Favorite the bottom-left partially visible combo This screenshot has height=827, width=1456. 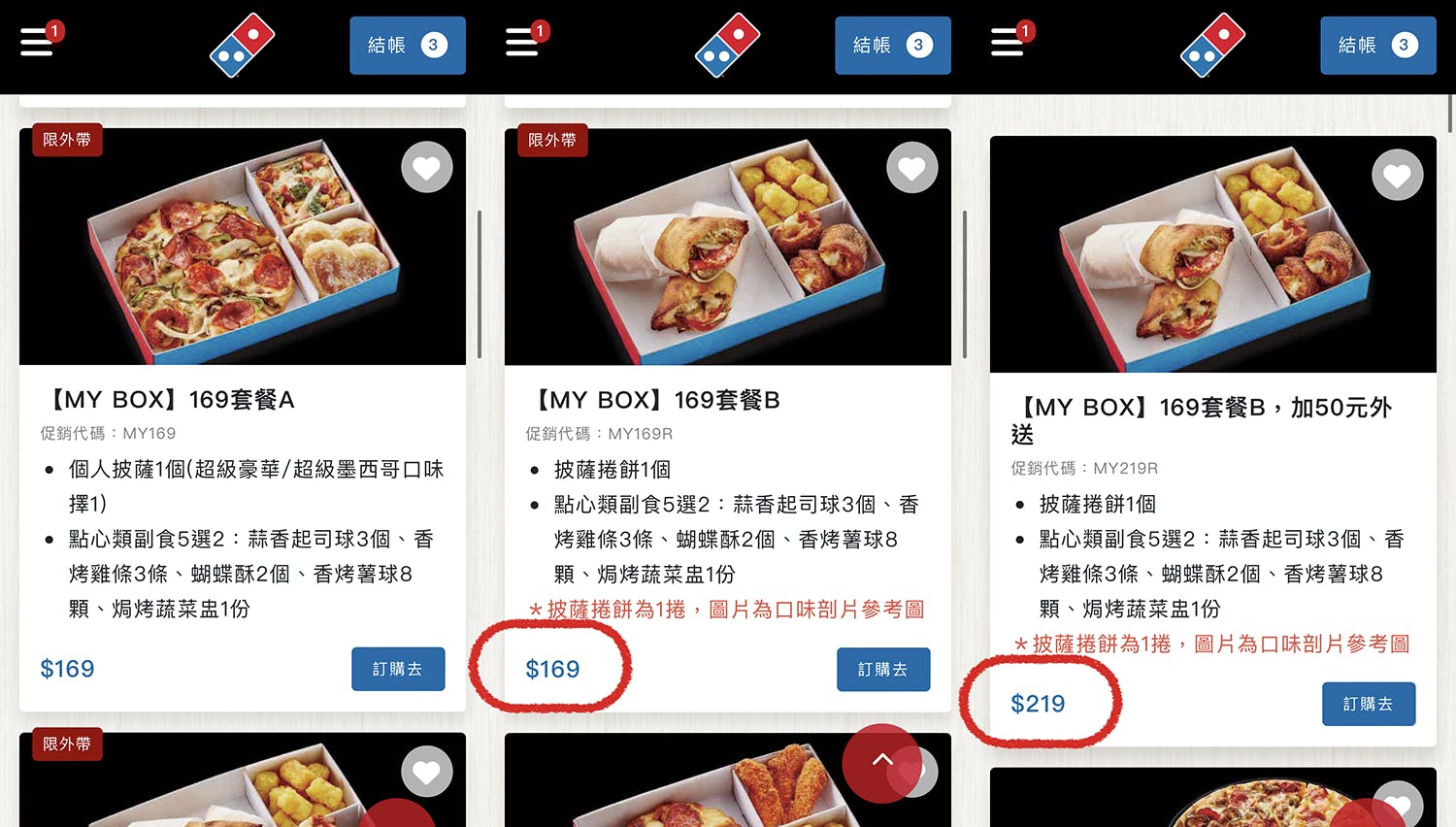[x=427, y=772]
